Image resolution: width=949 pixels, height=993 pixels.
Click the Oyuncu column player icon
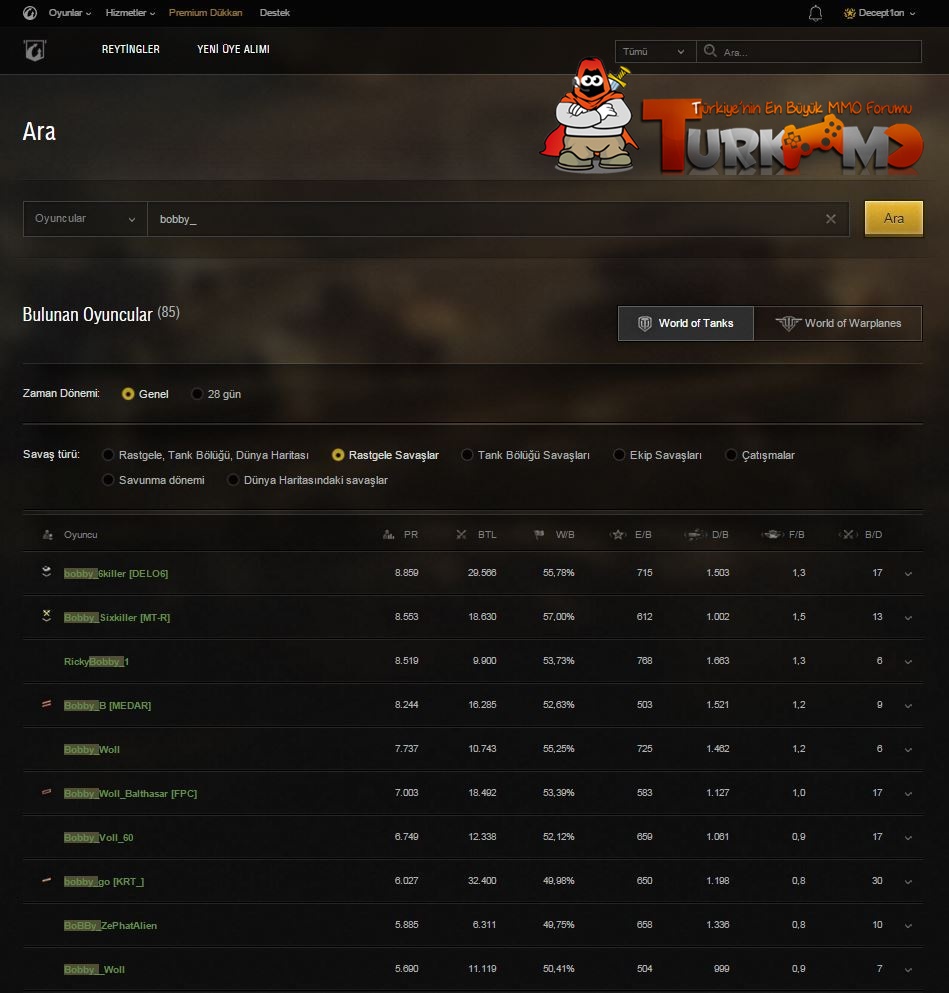pos(47,535)
